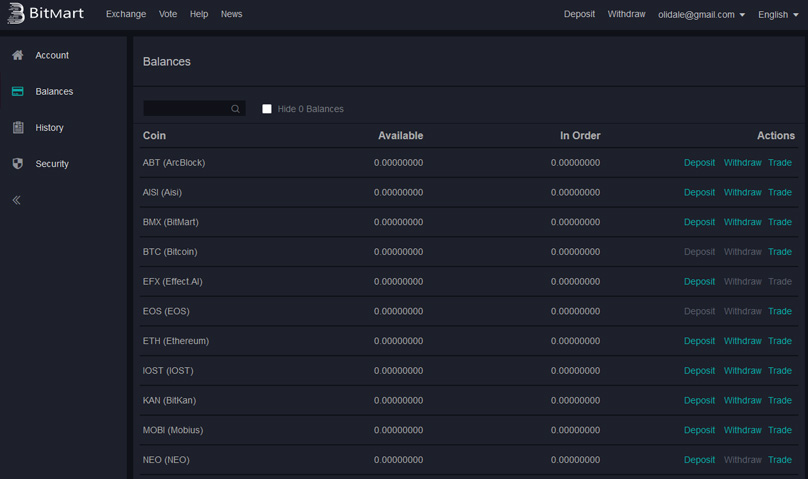Click Withdraw for BMX (BitMart)
This screenshot has height=479, width=808.
click(743, 222)
